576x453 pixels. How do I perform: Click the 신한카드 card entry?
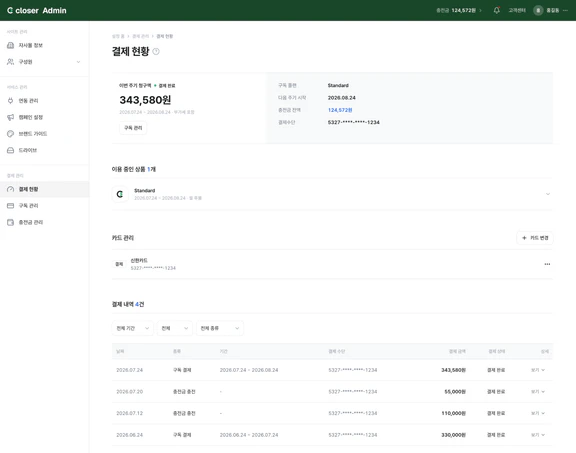click(x=332, y=264)
